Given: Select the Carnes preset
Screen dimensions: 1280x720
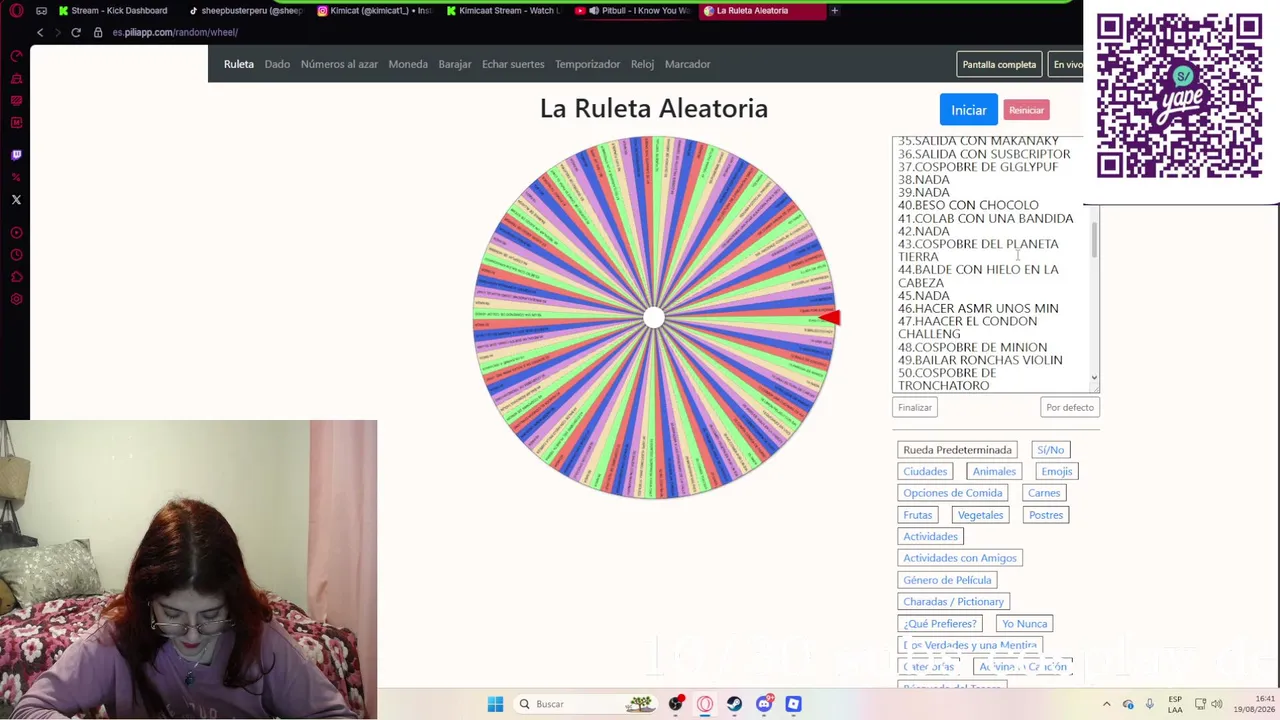Looking at the screenshot, I should click(x=1044, y=493).
